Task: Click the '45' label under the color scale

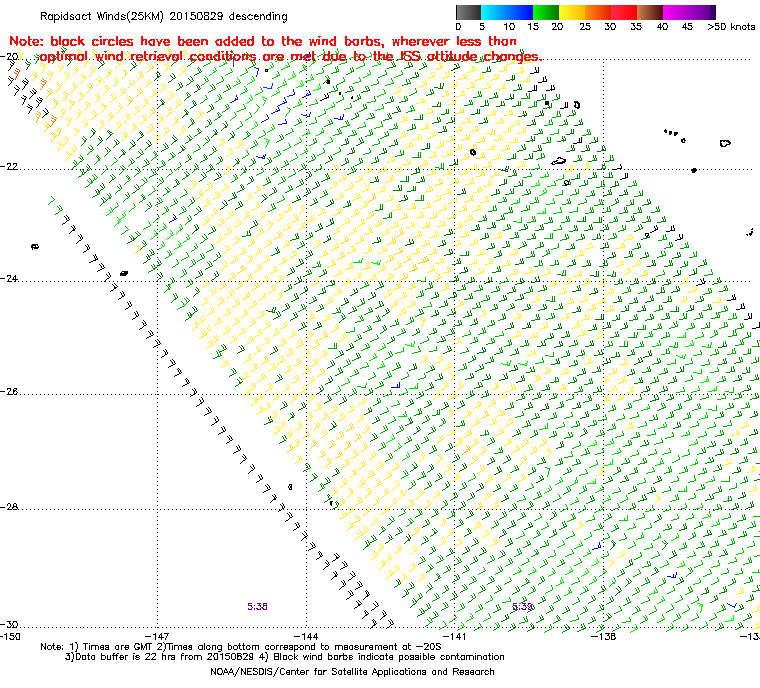Action: point(687,27)
